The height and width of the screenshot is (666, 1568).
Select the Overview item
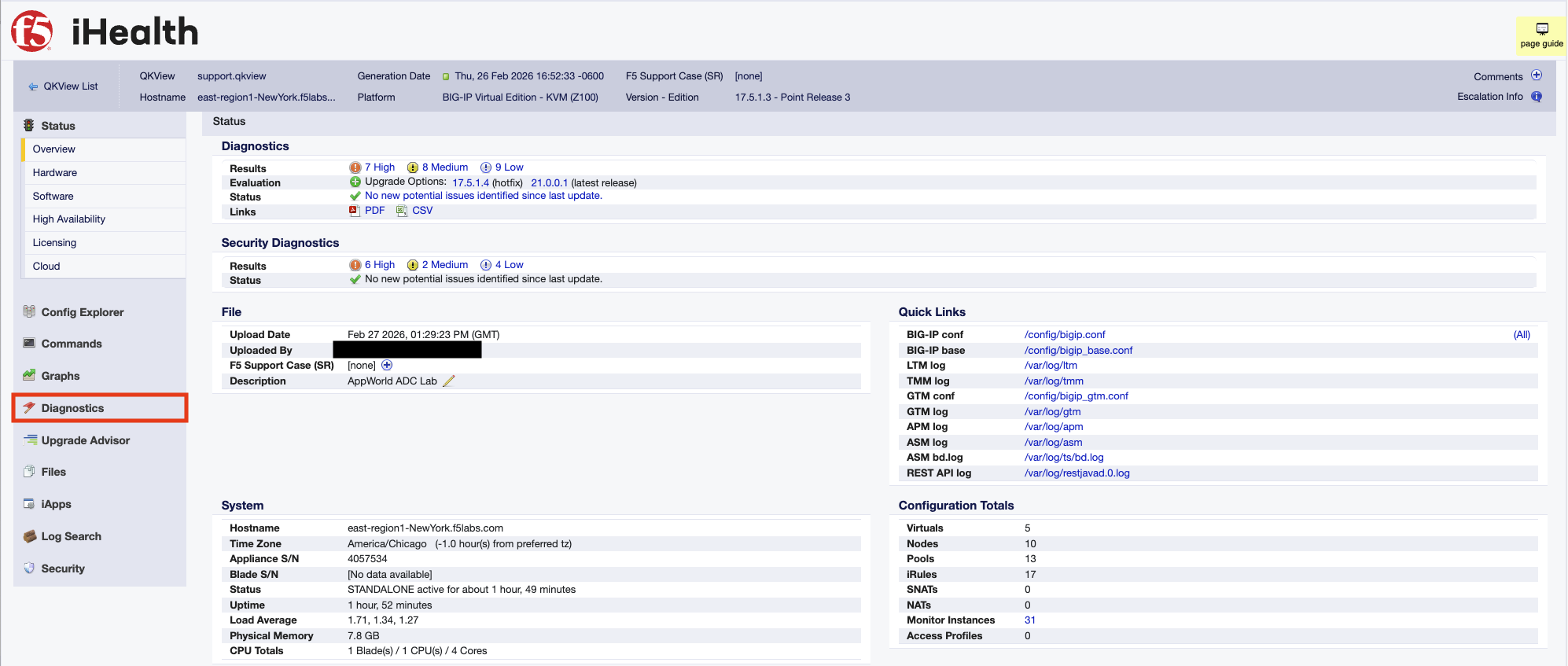click(x=54, y=149)
